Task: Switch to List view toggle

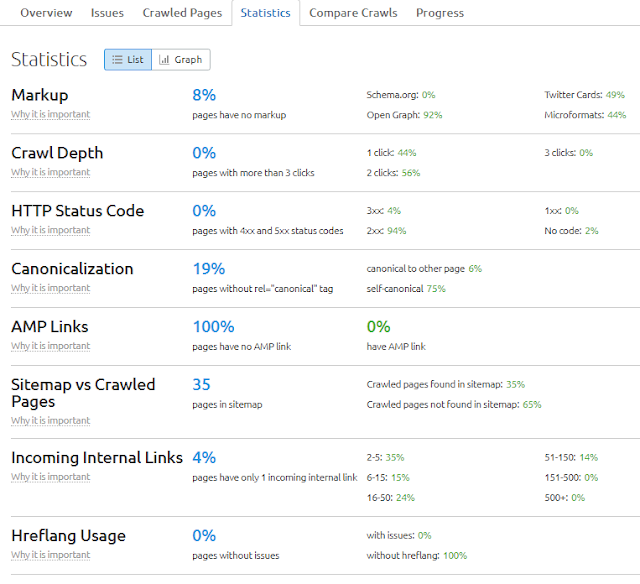Action: [128, 60]
